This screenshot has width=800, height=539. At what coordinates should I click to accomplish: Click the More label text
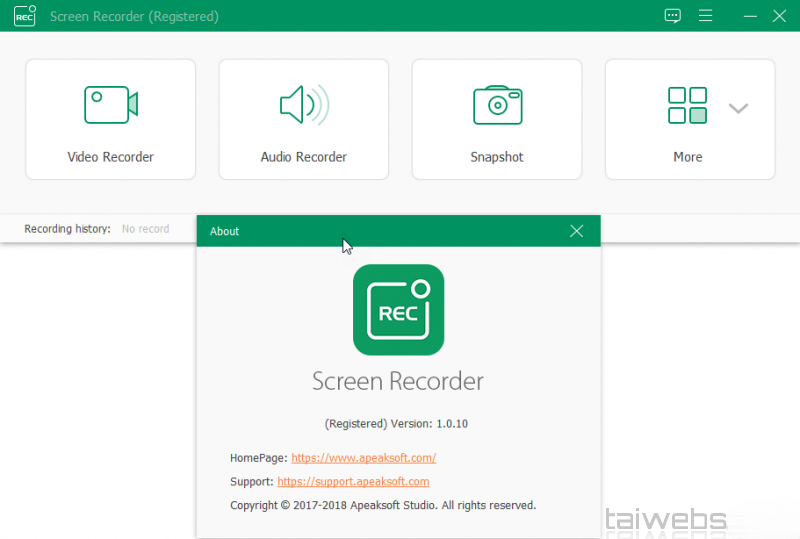pos(688,157)
